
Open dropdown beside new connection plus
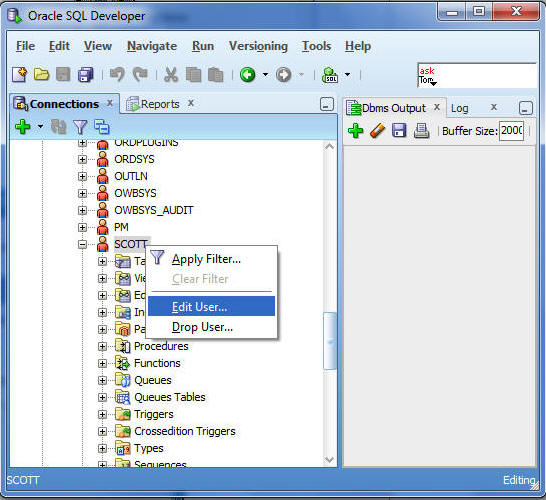coord(40,126)
